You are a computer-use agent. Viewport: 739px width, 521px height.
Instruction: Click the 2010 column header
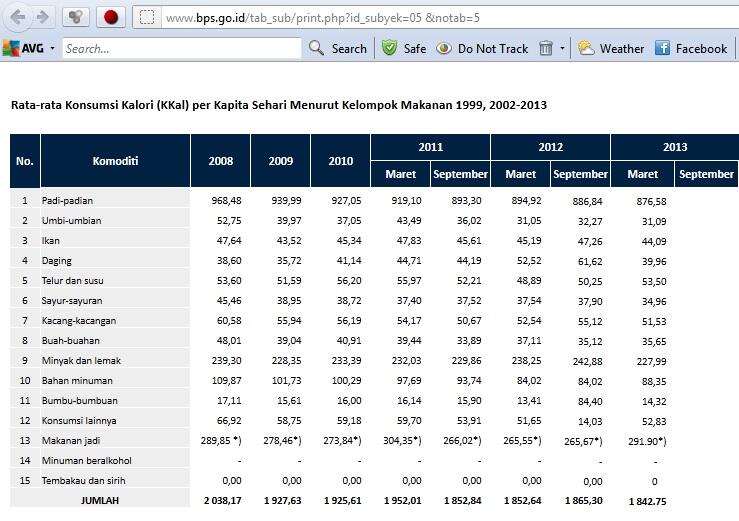(x=340, y=161)
